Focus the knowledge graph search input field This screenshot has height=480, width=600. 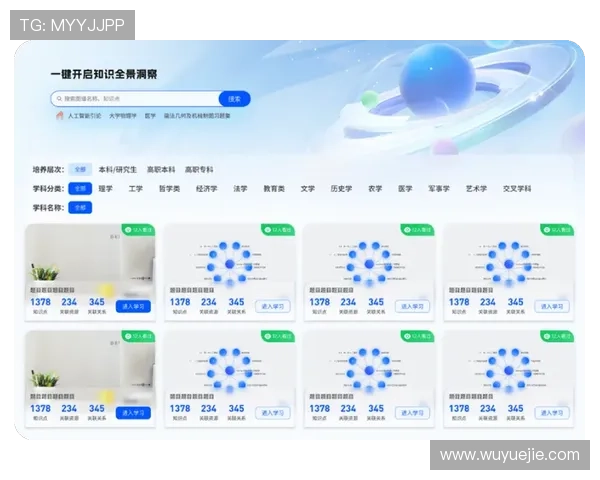135,99
